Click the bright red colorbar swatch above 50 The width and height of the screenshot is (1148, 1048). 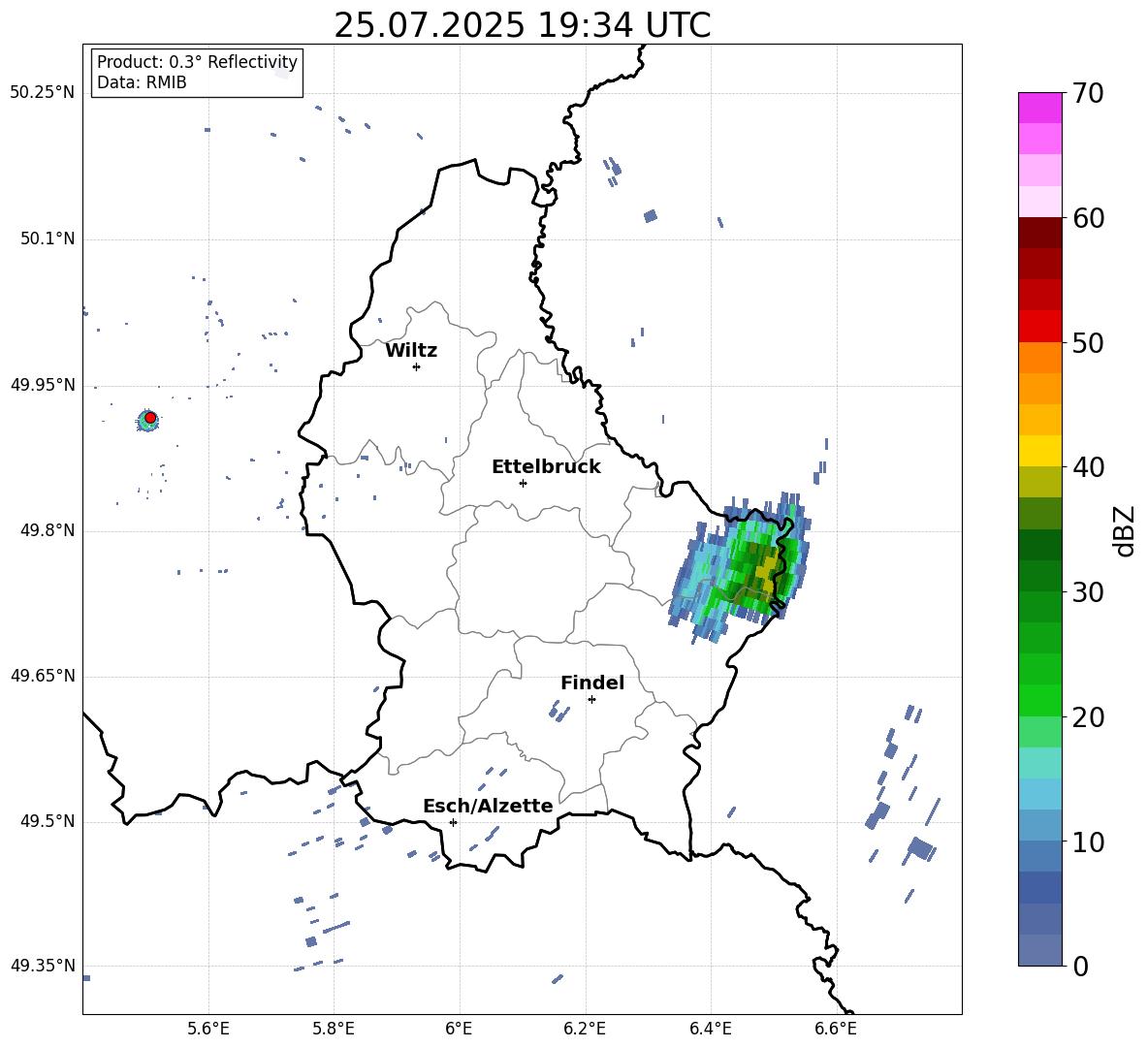(1040, 327)
